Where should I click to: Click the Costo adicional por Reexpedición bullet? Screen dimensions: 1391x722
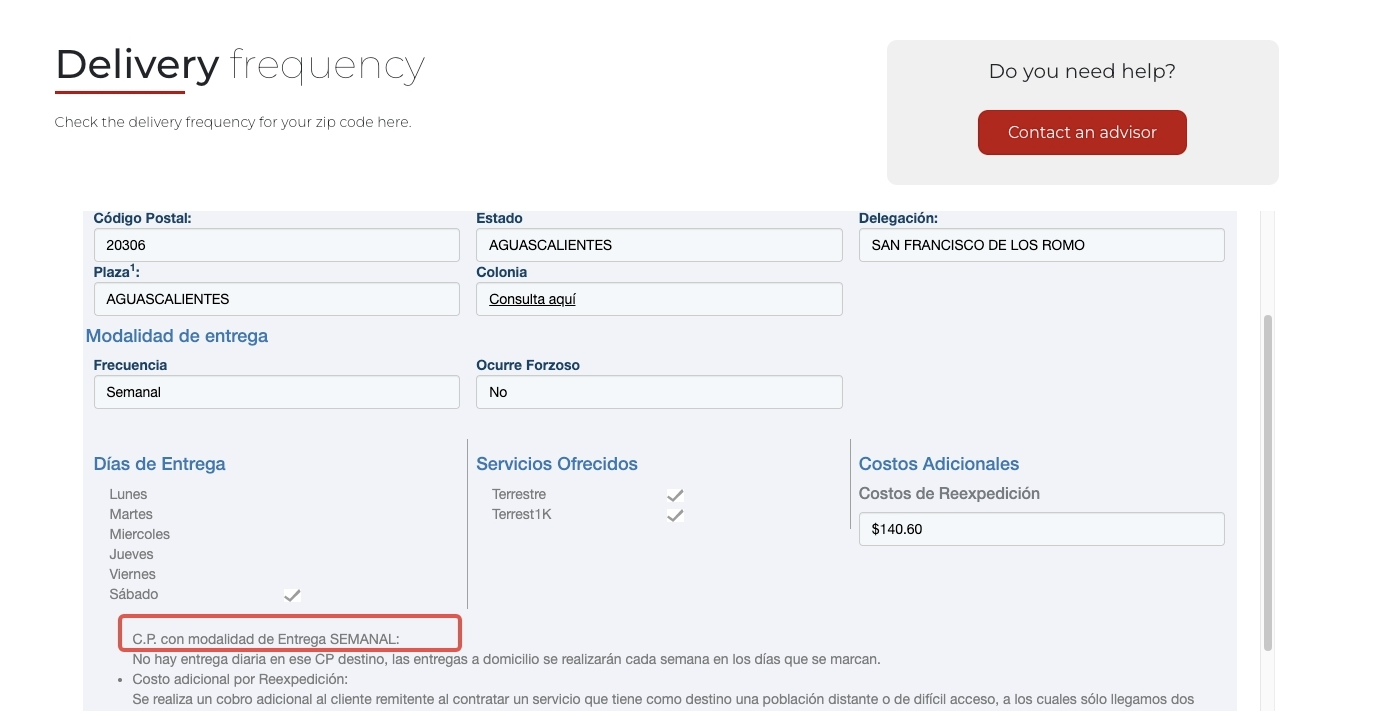point(240,679)
